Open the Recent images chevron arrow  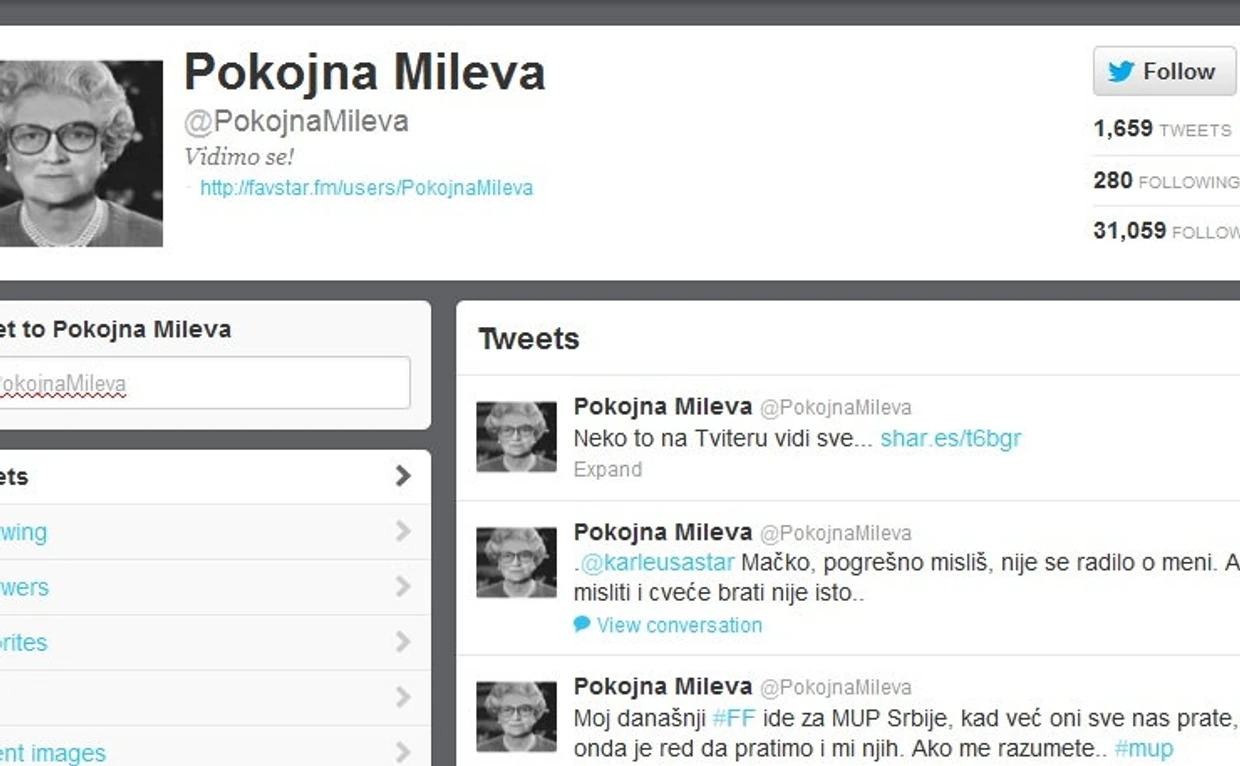pos(403,752)
